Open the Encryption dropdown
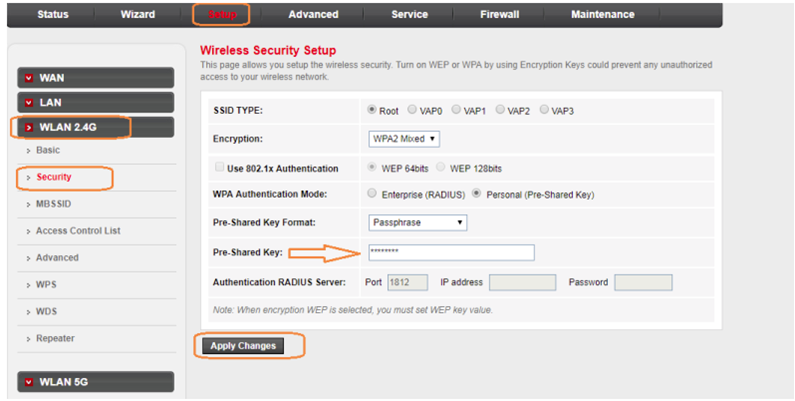795x401 pixels. pyautogui.click(x=405, y=138)
